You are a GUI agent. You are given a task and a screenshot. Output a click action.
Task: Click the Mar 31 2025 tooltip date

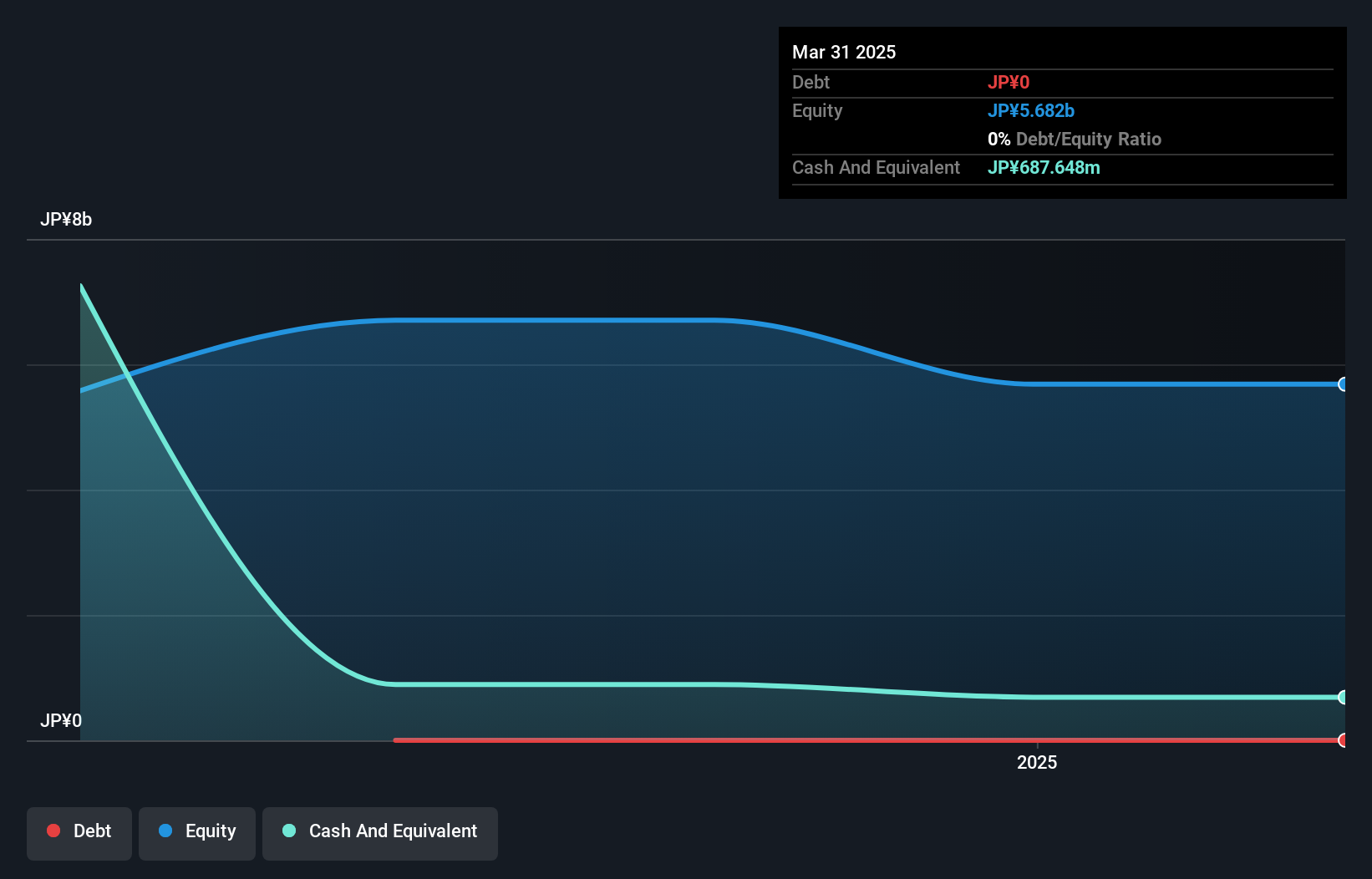844,52
